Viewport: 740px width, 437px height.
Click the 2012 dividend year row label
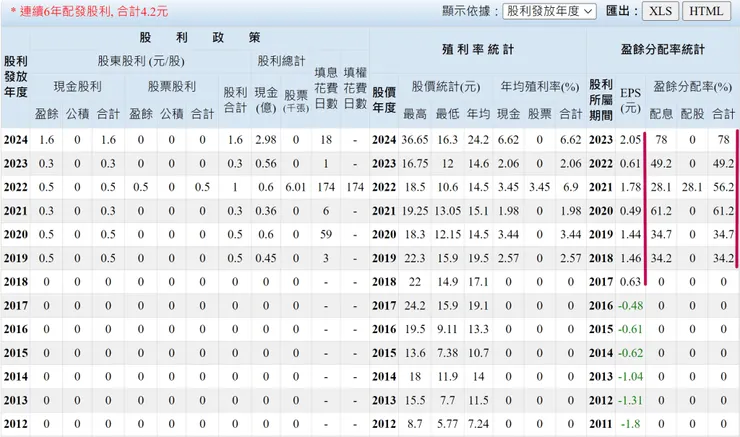[16, 424]
